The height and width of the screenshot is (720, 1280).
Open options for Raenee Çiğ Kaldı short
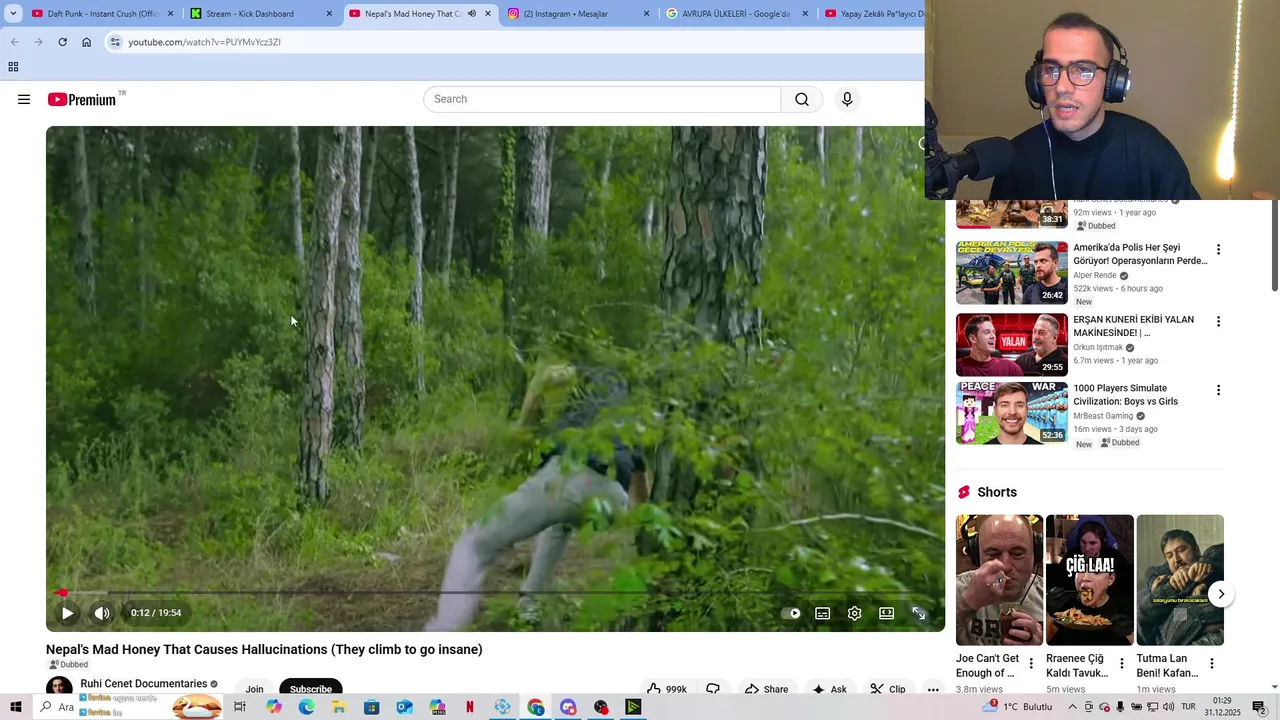(1121, 663)
